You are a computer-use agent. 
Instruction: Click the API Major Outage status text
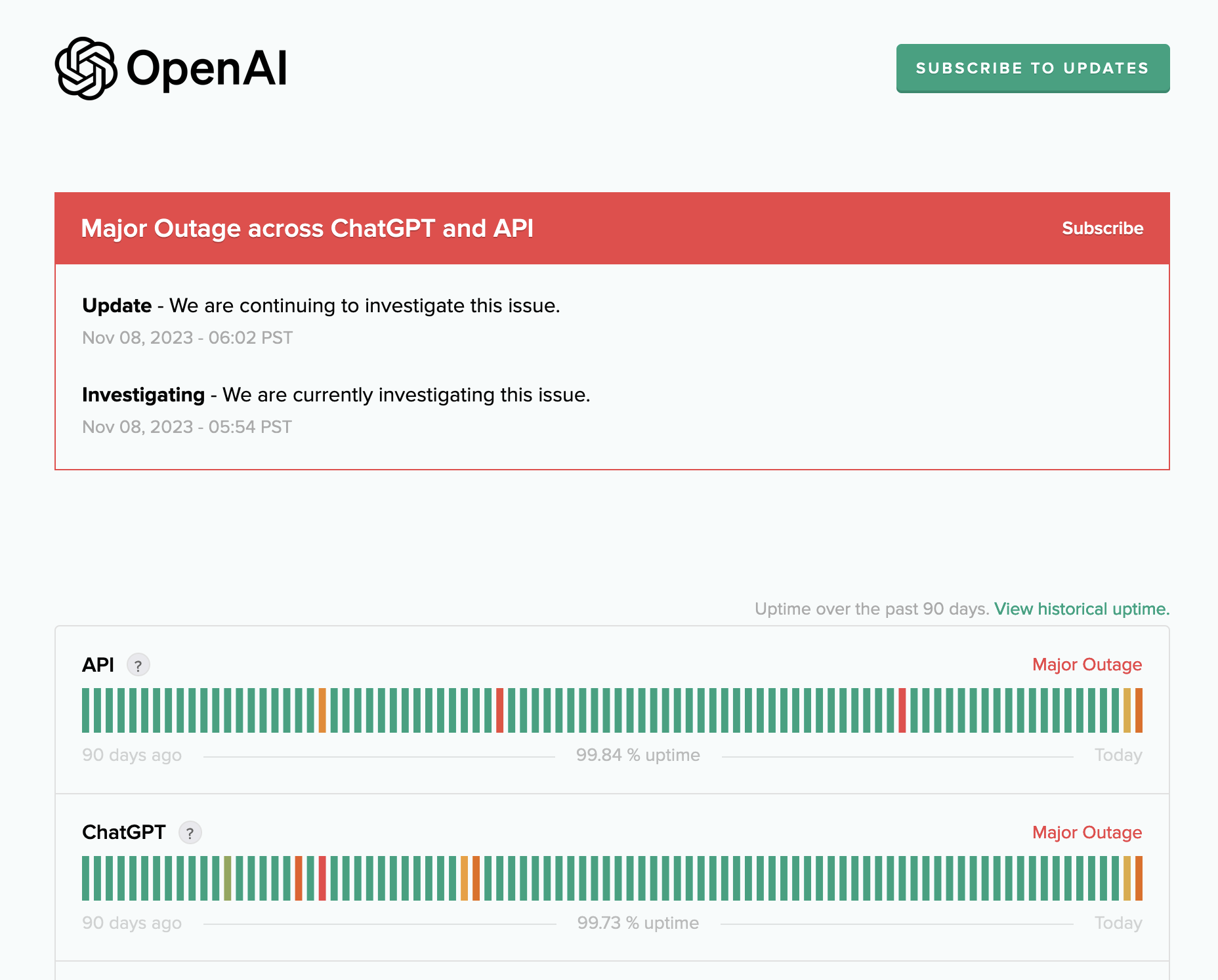pyautogui.click(x=1087, y=664)
